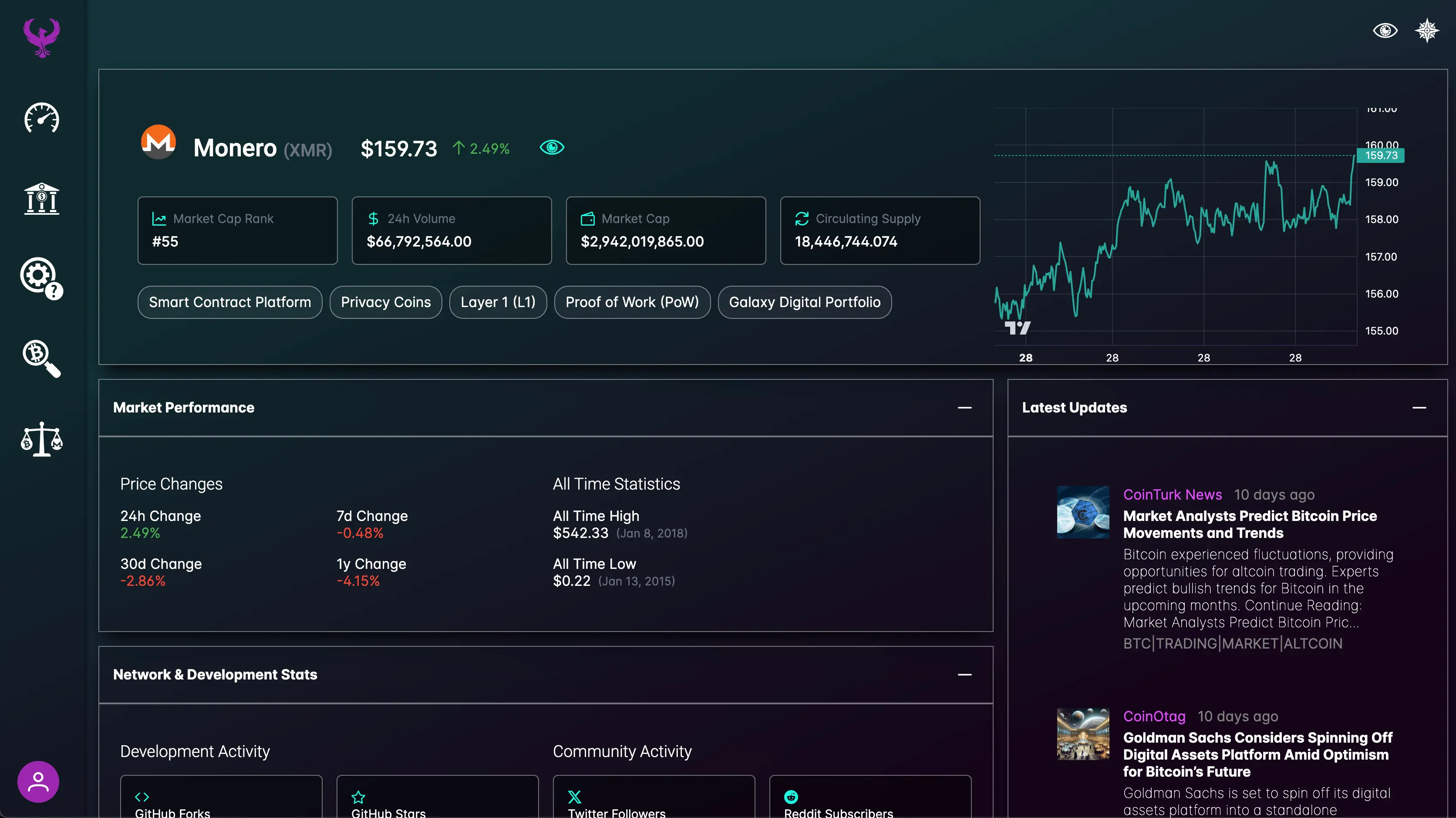
Task: Click the TradingView logo on the chart
Action: [1018, 328]
